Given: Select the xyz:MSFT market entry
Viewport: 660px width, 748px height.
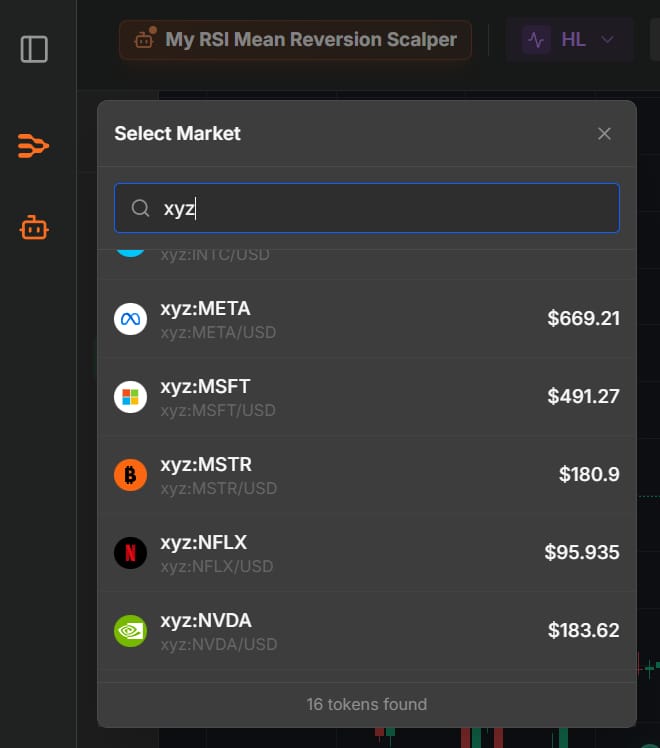Looking at the screenshot, I should point(366,397).
